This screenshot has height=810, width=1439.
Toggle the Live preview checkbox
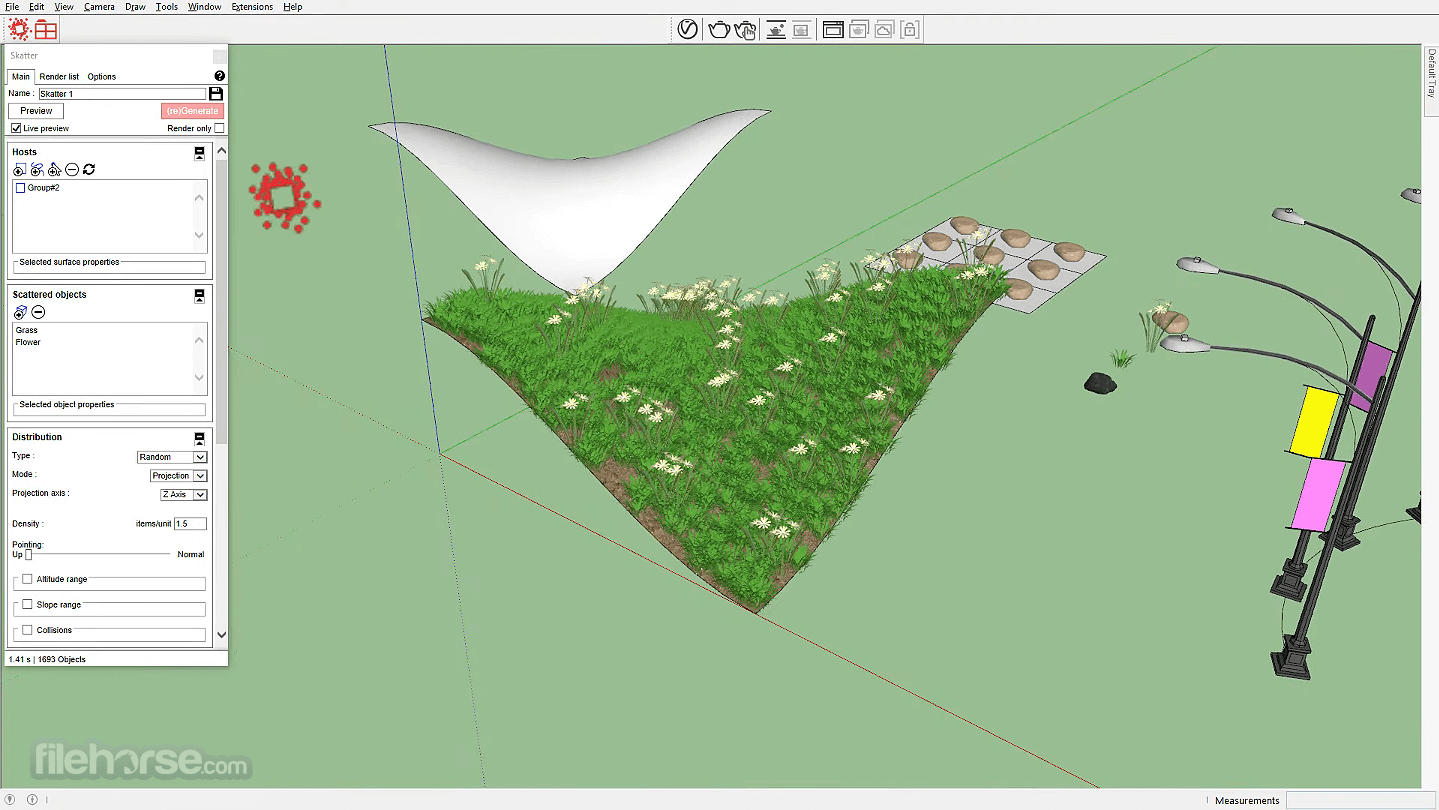pos(16,128)
